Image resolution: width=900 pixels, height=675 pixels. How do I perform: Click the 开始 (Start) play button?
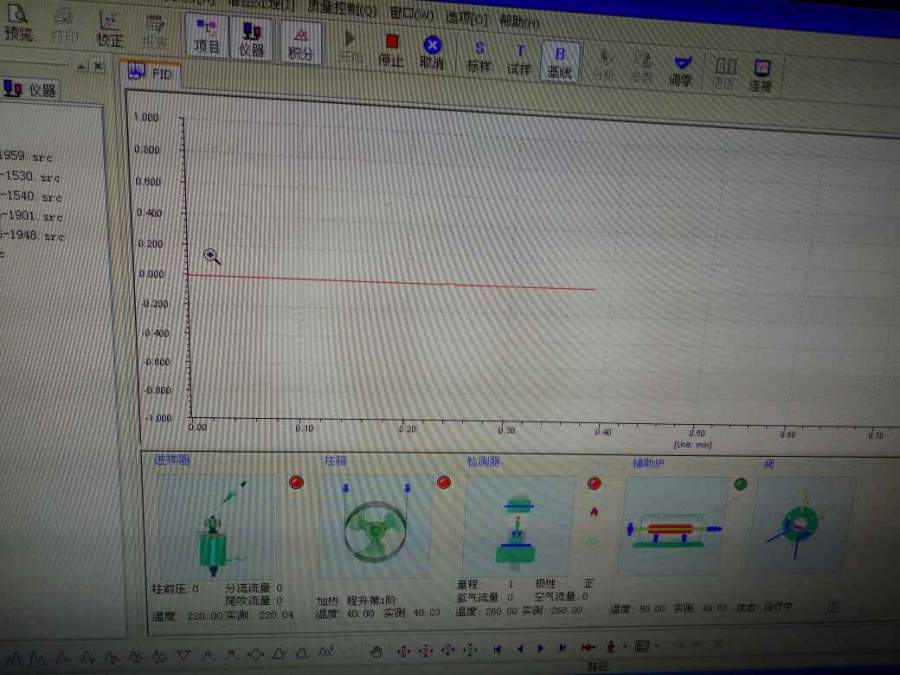[x=350, y=46]
